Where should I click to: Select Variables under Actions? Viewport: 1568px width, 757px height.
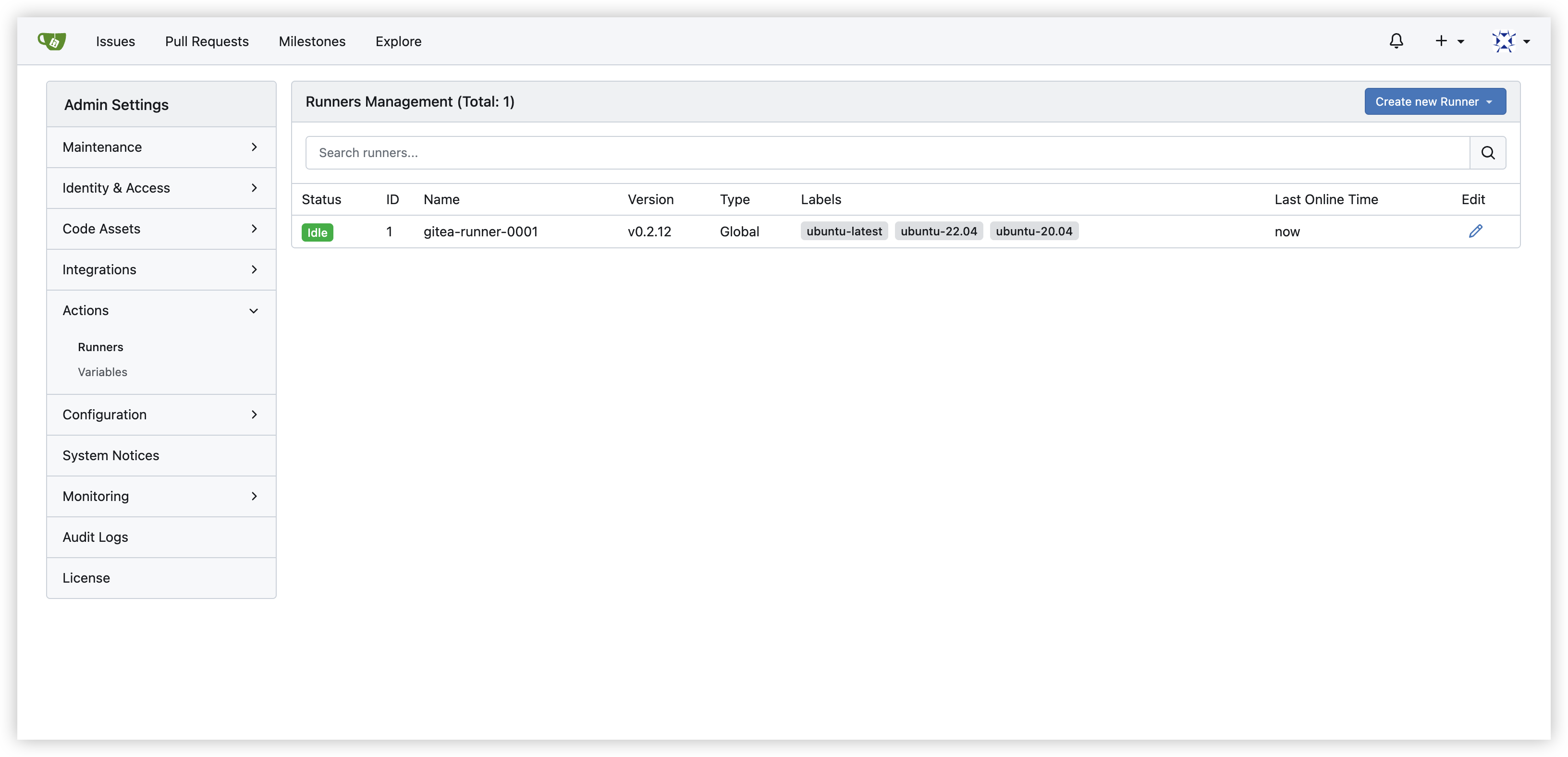[x=102, y=372]
